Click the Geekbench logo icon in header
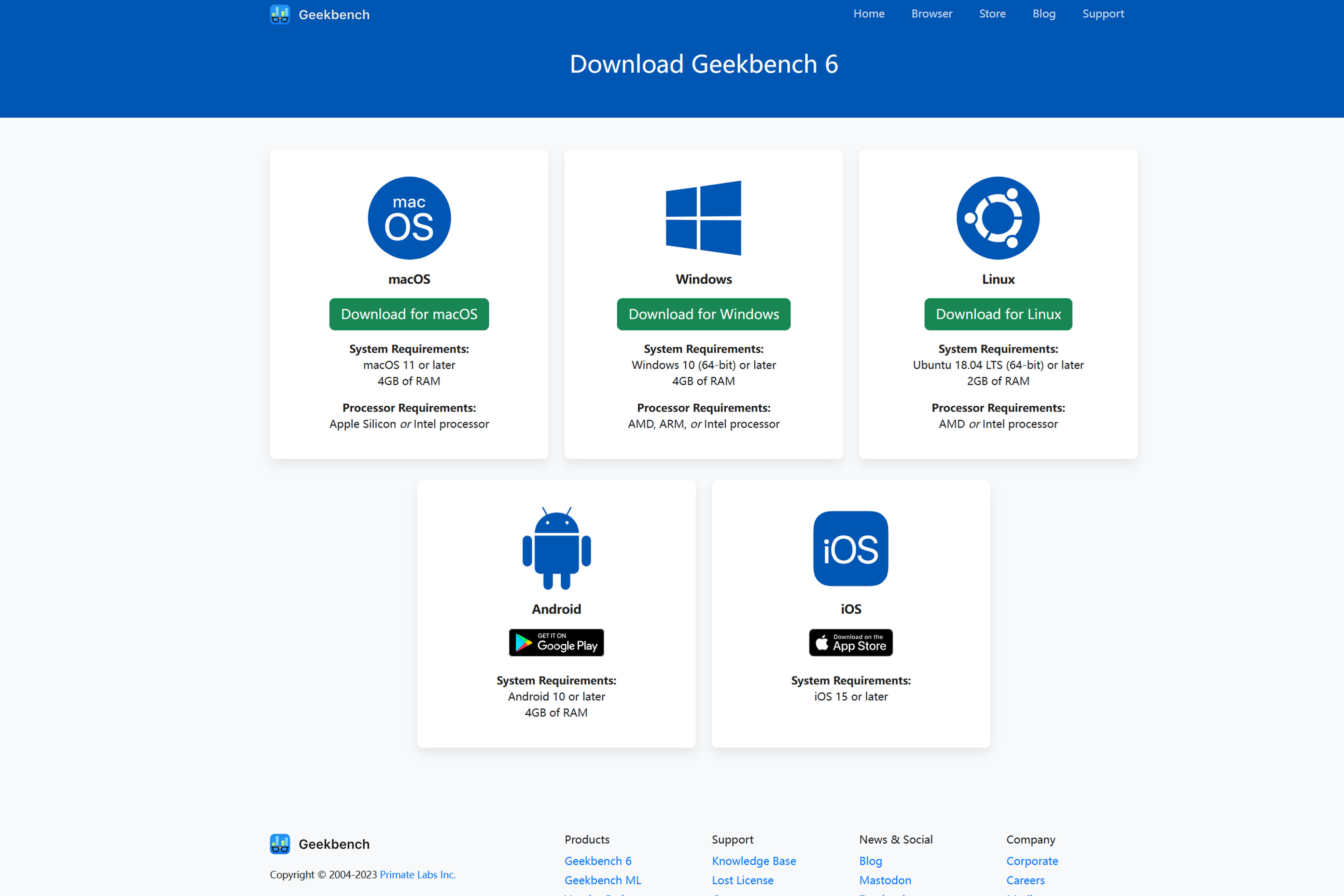Screen dimensions: 1344x896 (x=280, y=14)
